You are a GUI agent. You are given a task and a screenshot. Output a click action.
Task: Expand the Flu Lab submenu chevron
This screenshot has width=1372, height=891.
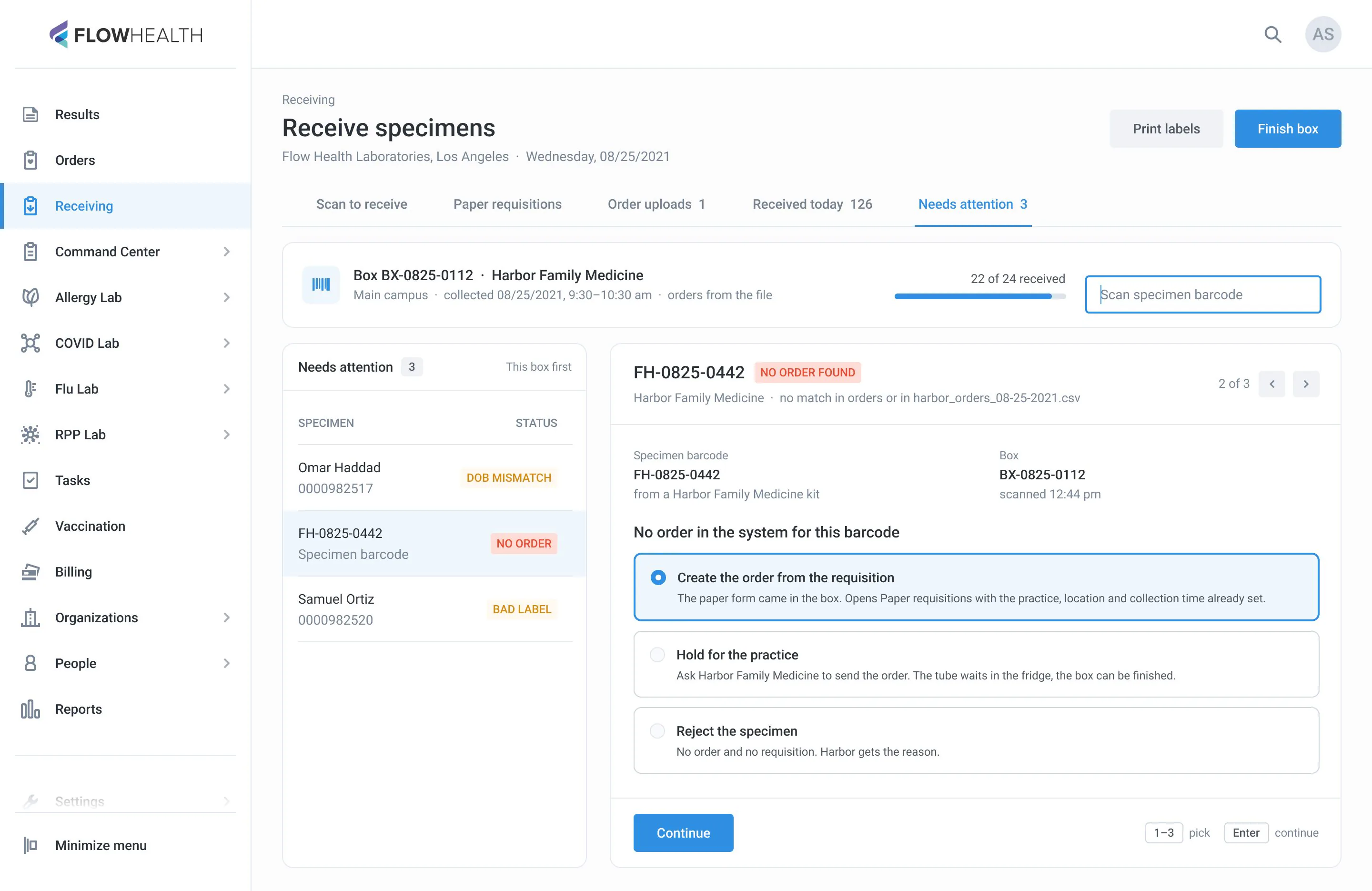pos(227,389)
